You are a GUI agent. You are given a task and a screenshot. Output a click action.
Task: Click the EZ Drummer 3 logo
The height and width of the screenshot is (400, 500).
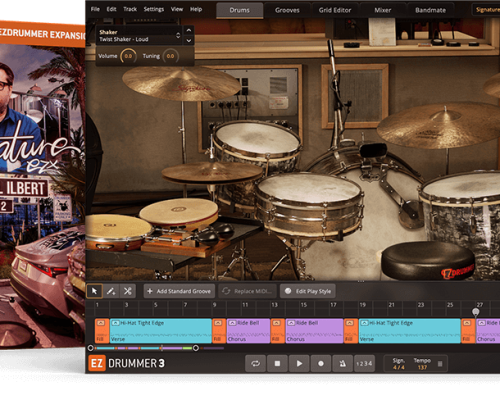click(x=126, y=363)
